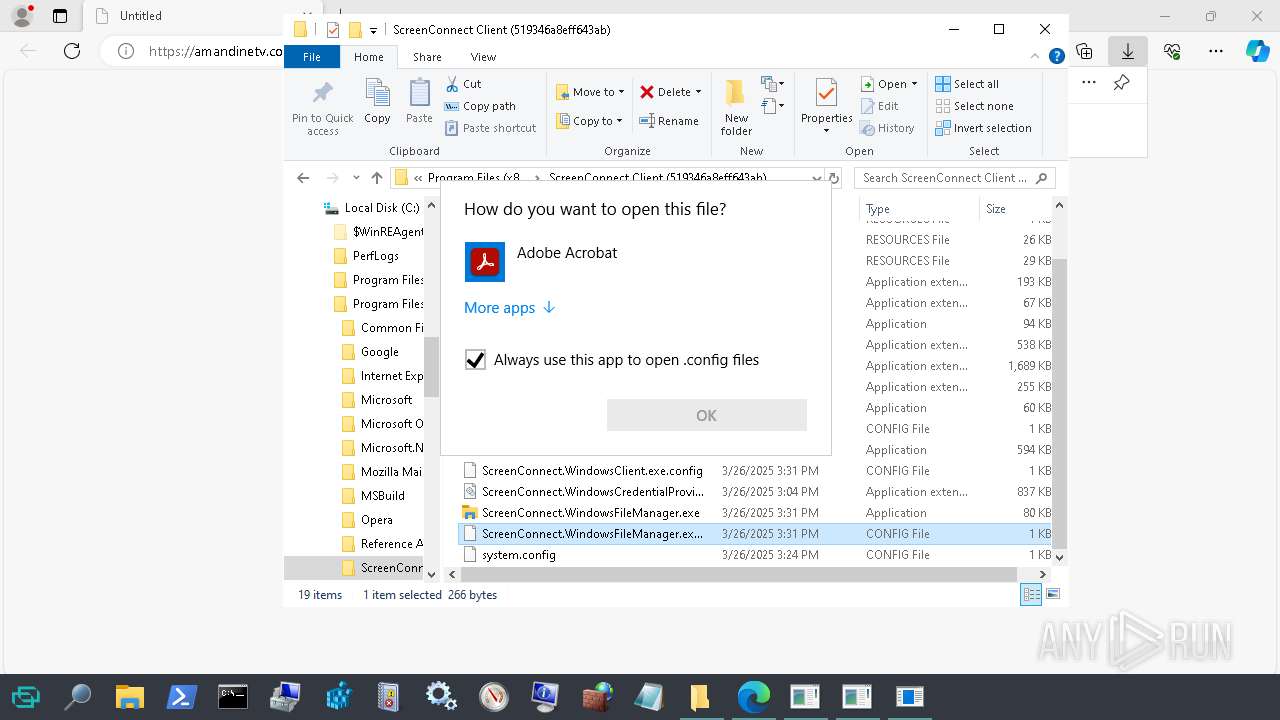Image resolution: width=1280 pixels, height=720 pixels.
Task: Switch to the Home ribbon tab
Action: 368,57
